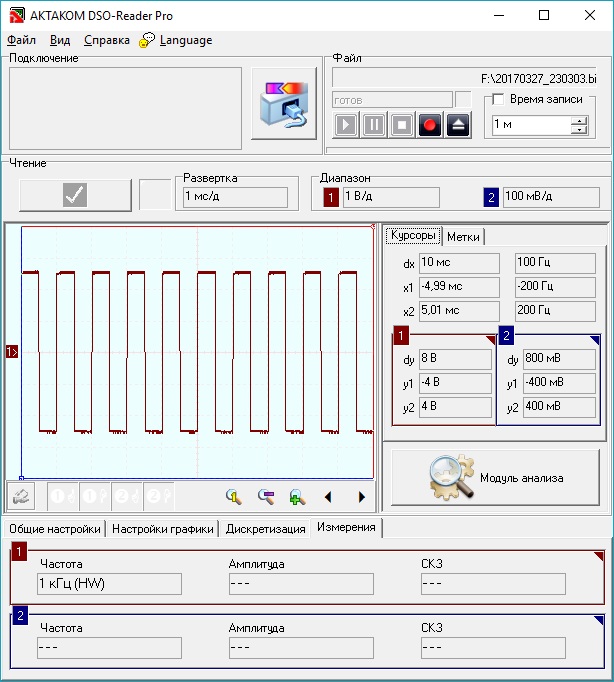Select channel 2 second cursor tool
The width and height of the screenshot is (614, 682).
[x=159, y=496]
